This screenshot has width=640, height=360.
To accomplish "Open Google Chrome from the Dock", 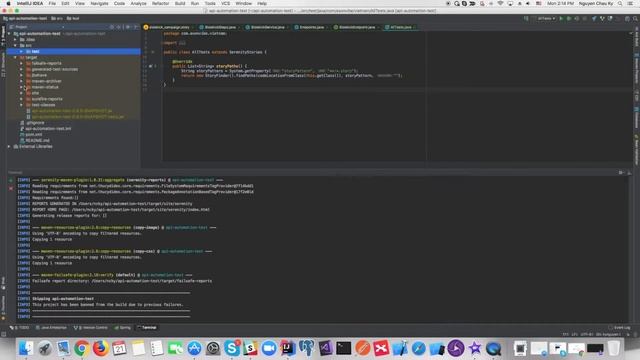I will point(82,348).
